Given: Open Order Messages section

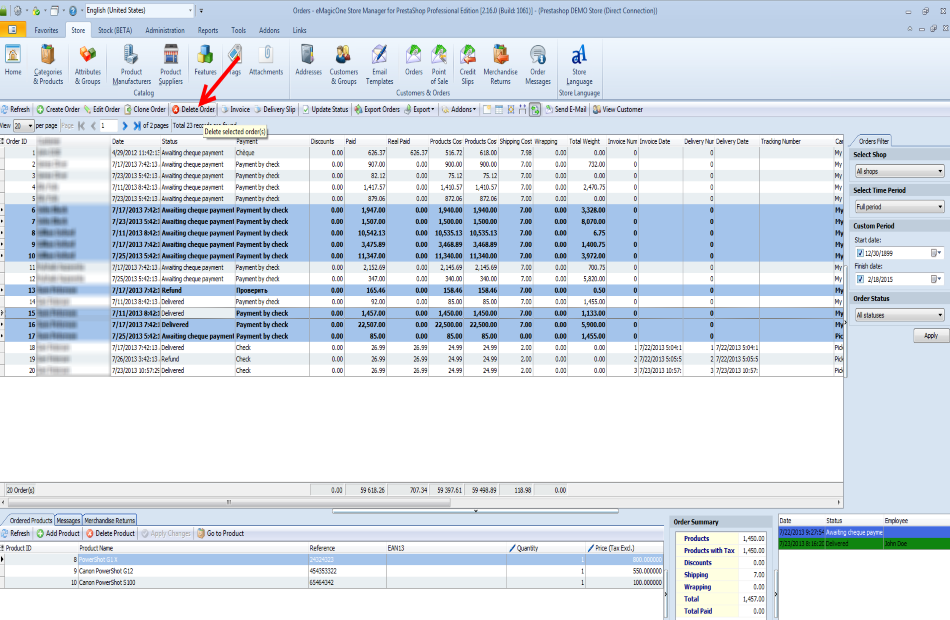Looking at the screenshot, I should coord(537,64).
